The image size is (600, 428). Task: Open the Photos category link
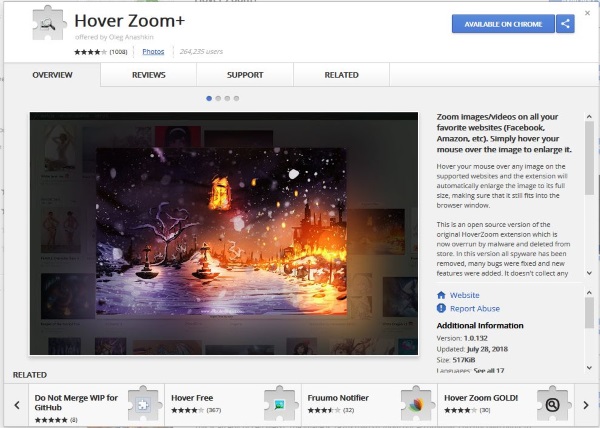pos(153,52)
